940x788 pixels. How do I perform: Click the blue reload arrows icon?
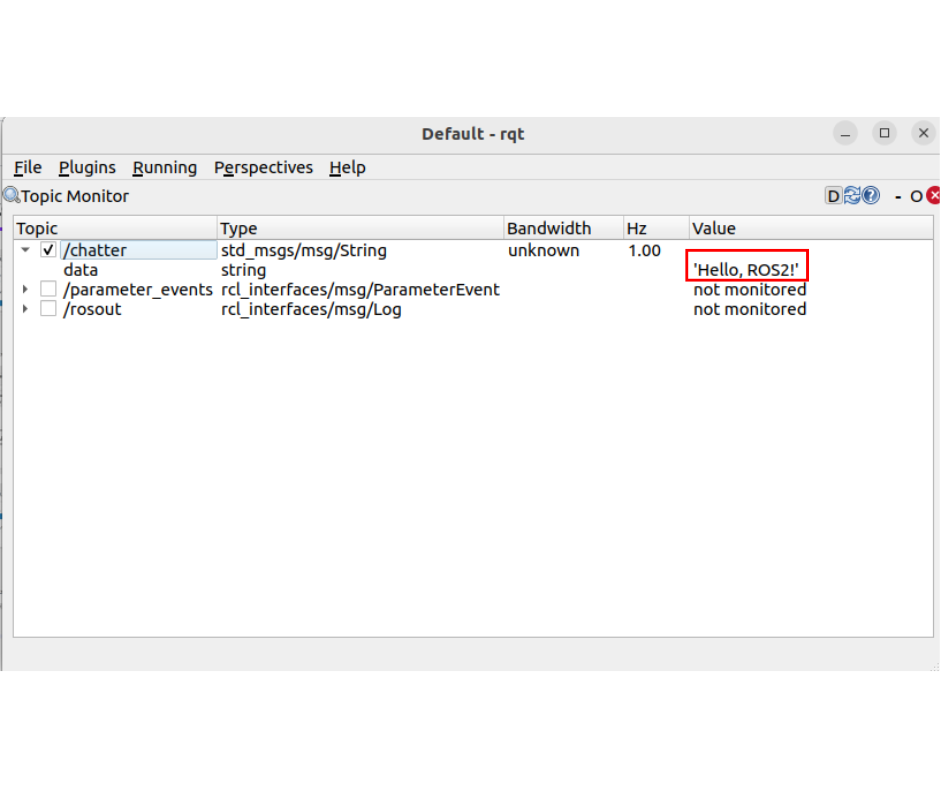pyautogui.click(x=852, y=196)
